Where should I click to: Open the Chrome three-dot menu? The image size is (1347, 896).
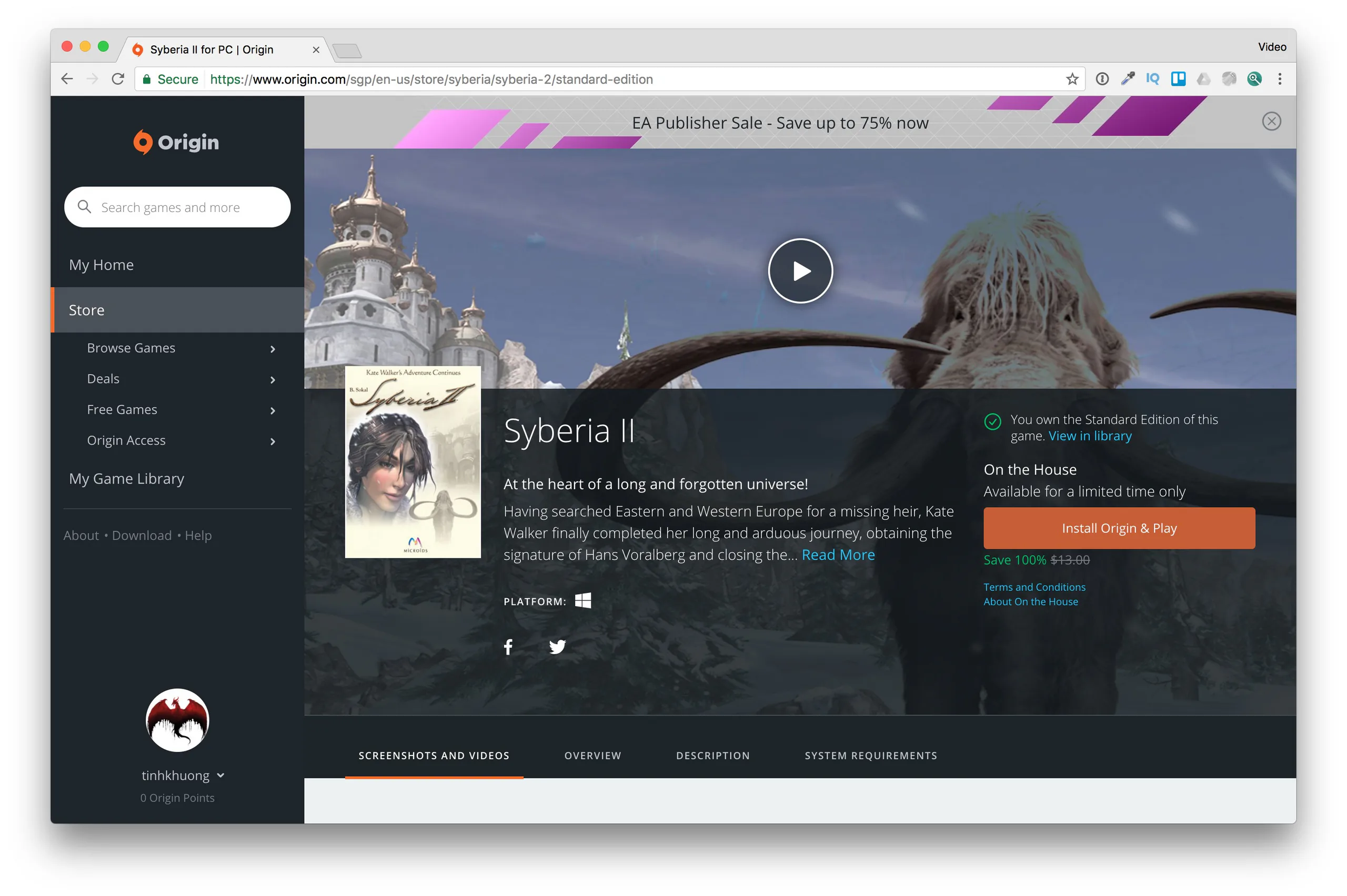(1280, 79)
